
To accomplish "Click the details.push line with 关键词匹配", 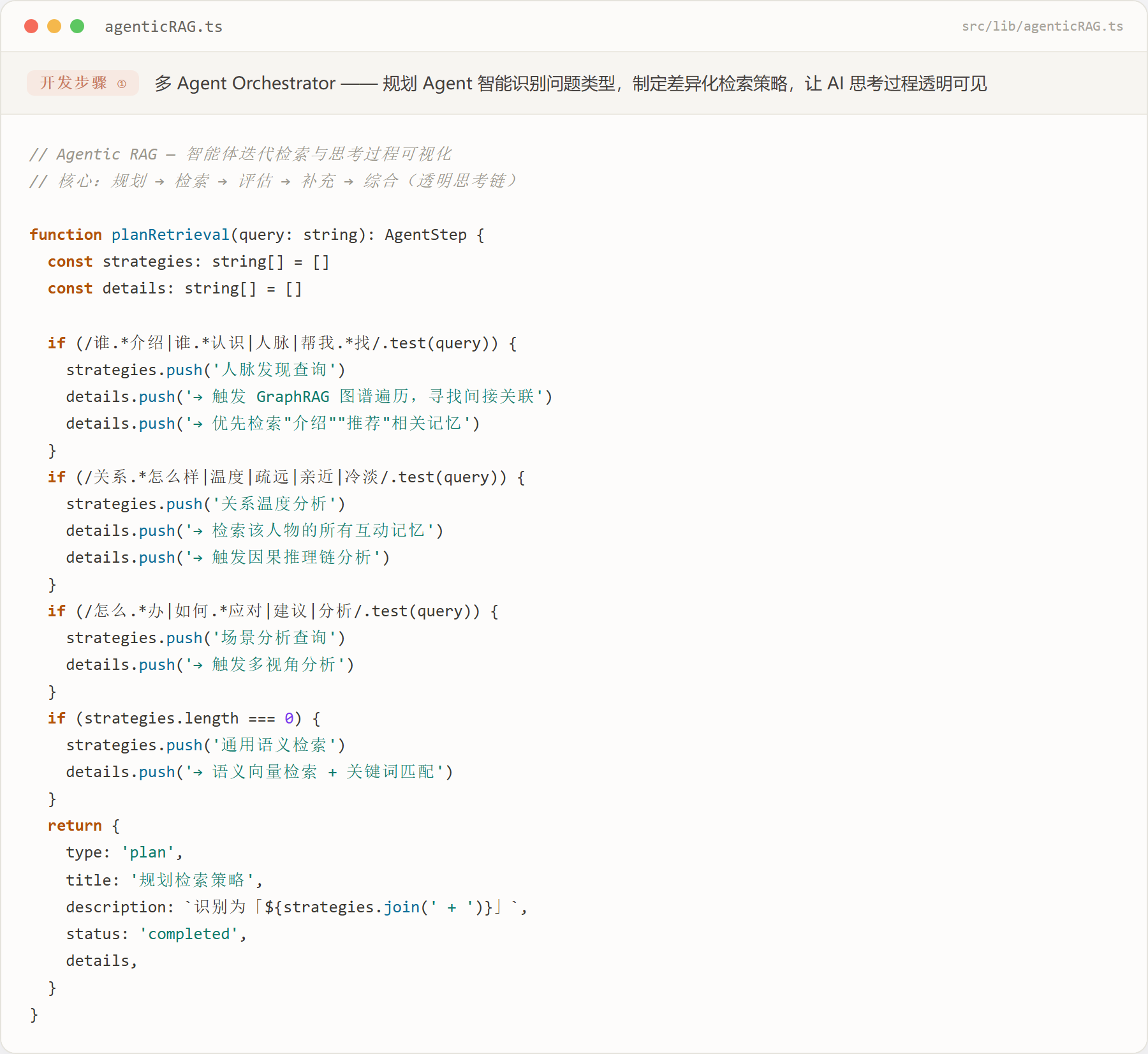I will 260,772.
